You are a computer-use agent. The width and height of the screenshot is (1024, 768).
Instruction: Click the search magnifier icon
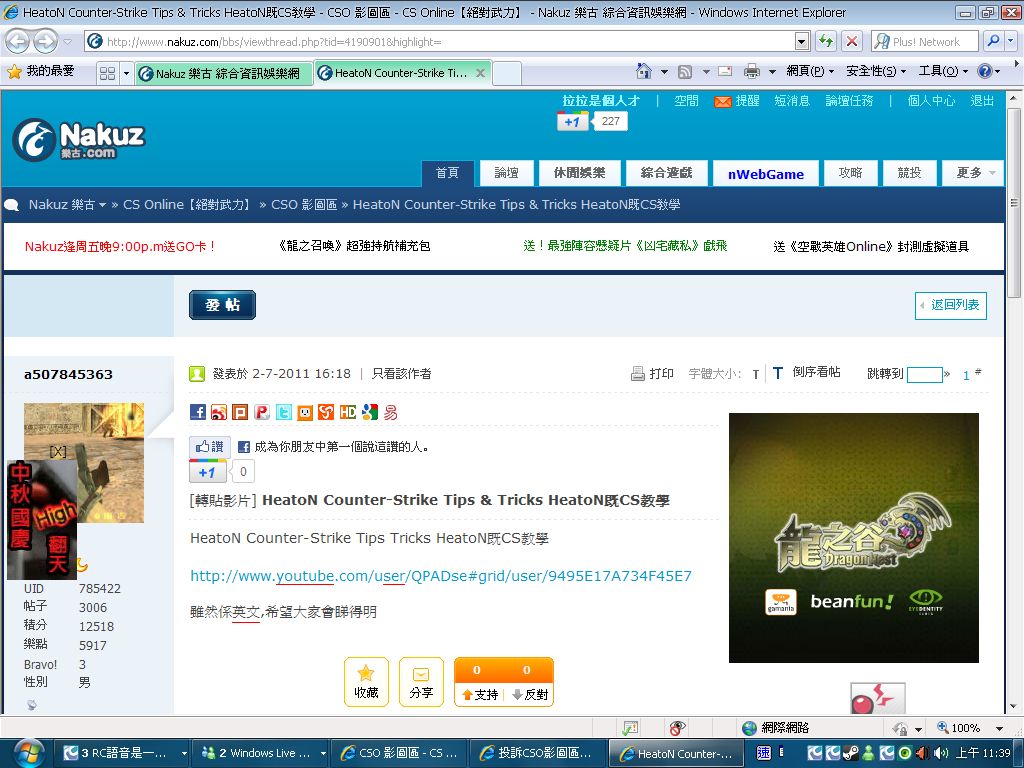point(993,41)
